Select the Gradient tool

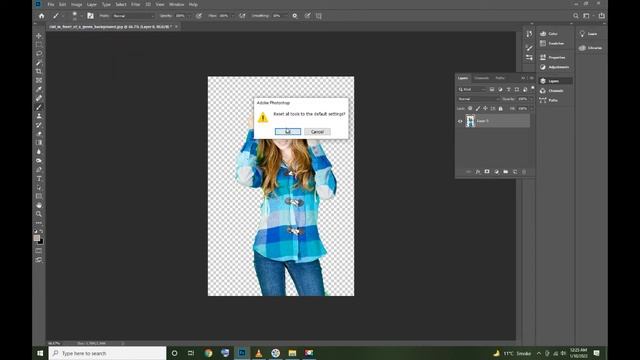coord(39,142)
